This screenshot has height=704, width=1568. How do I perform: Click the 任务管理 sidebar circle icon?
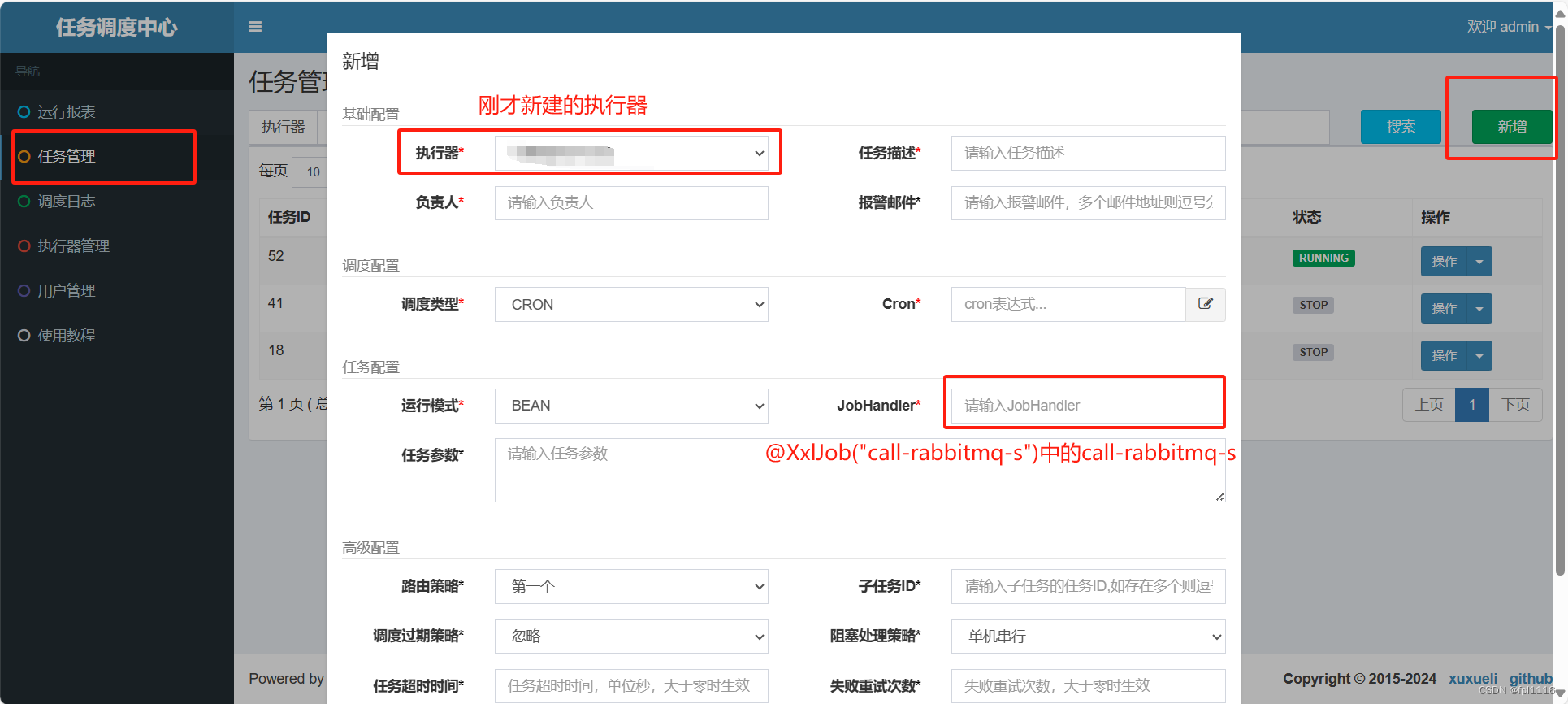point(24,157)
